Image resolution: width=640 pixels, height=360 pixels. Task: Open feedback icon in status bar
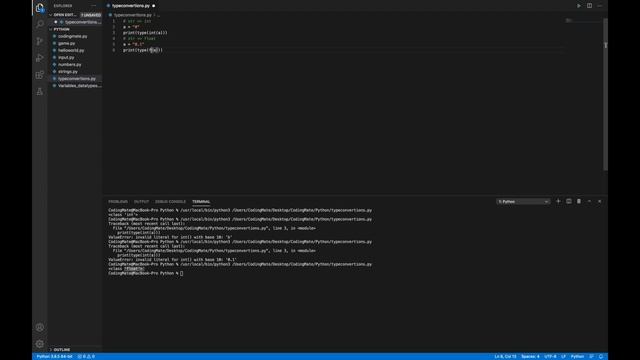pos(591,356)
